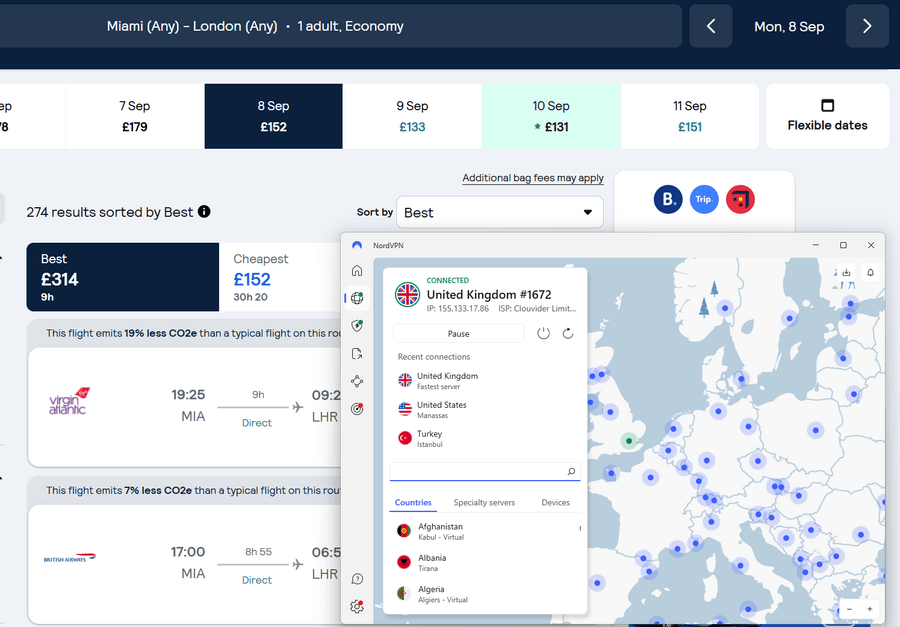900x627 pixels.
Task: Open NordVPN home icon in sidebar
Action: pyautogui.click(x=357, y=270)
